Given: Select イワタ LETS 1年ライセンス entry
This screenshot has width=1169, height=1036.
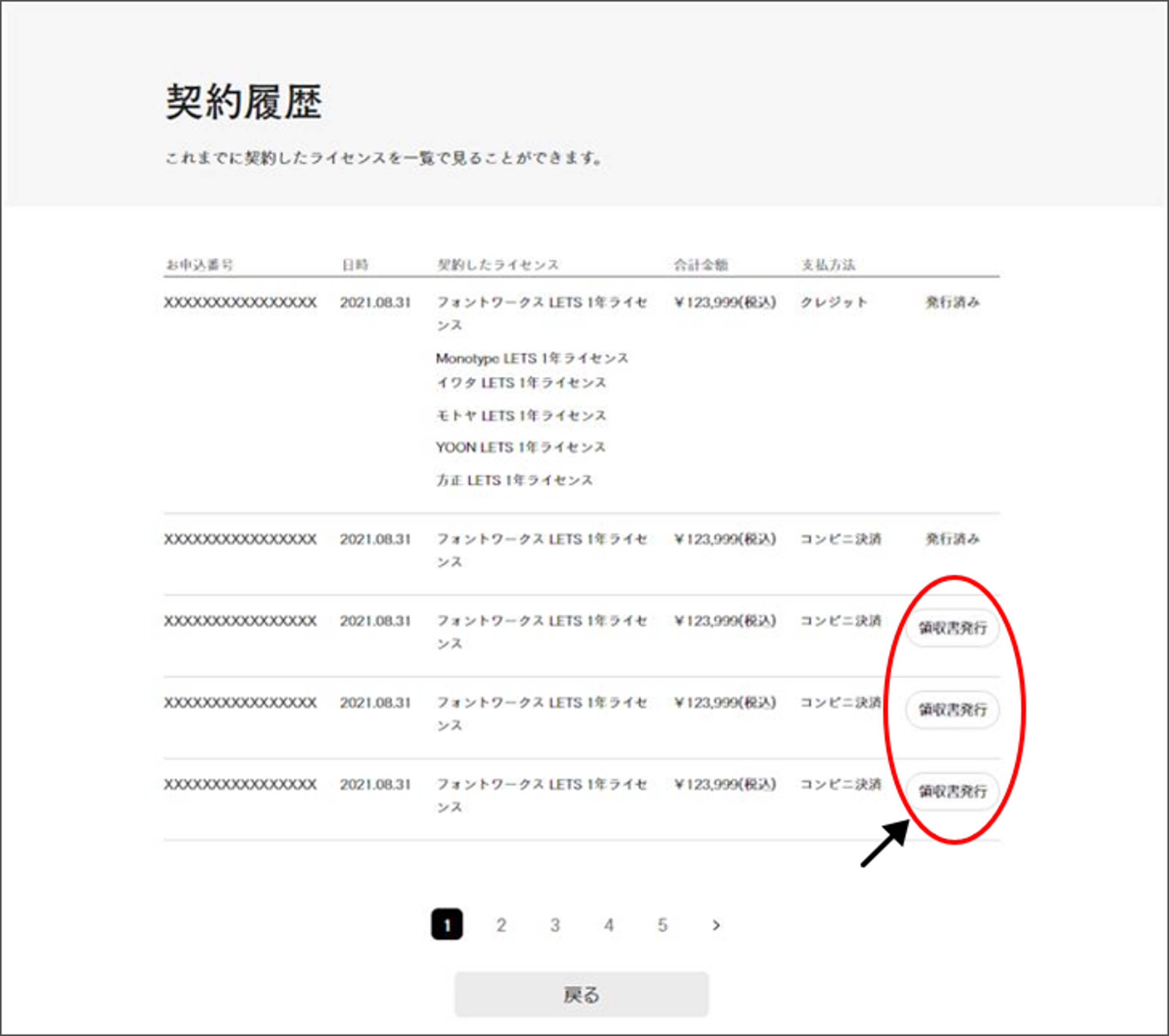Looking at the screenshot, I should click(x=521, y=382).
